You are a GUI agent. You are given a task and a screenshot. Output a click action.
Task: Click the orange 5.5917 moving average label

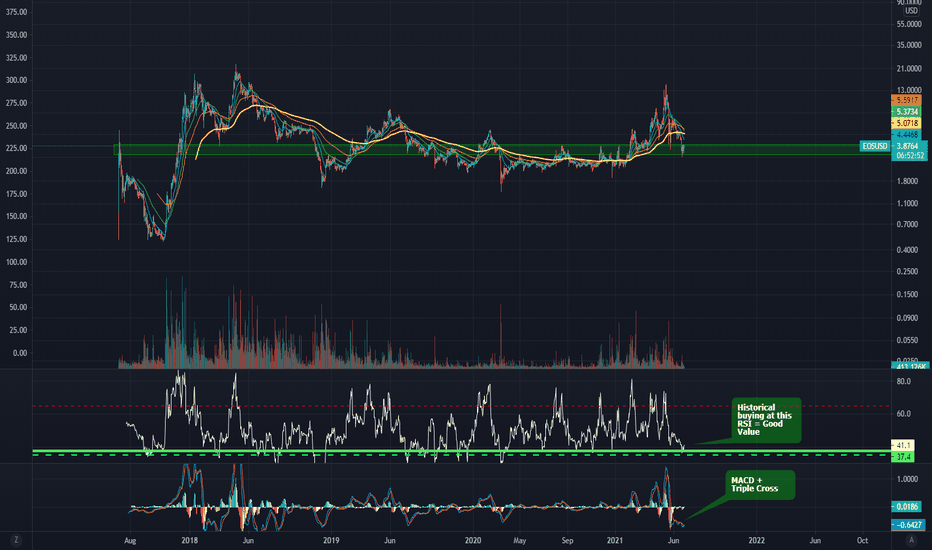click(x=906, y=100)
